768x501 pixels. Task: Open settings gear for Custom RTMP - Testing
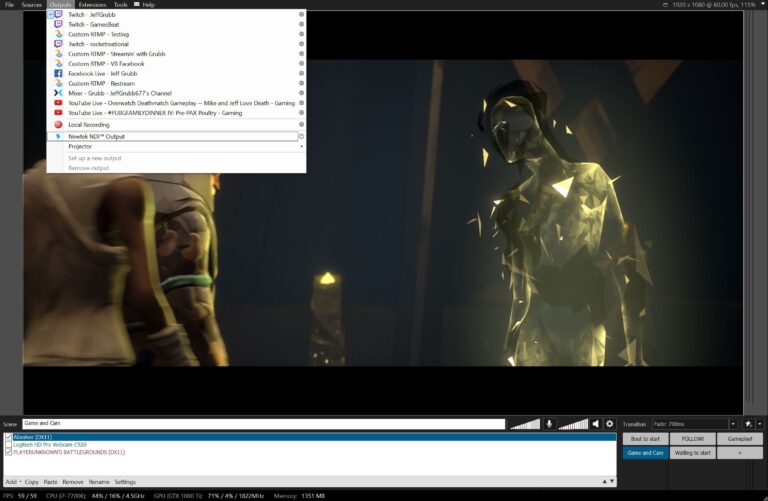[x=301, y=34]
